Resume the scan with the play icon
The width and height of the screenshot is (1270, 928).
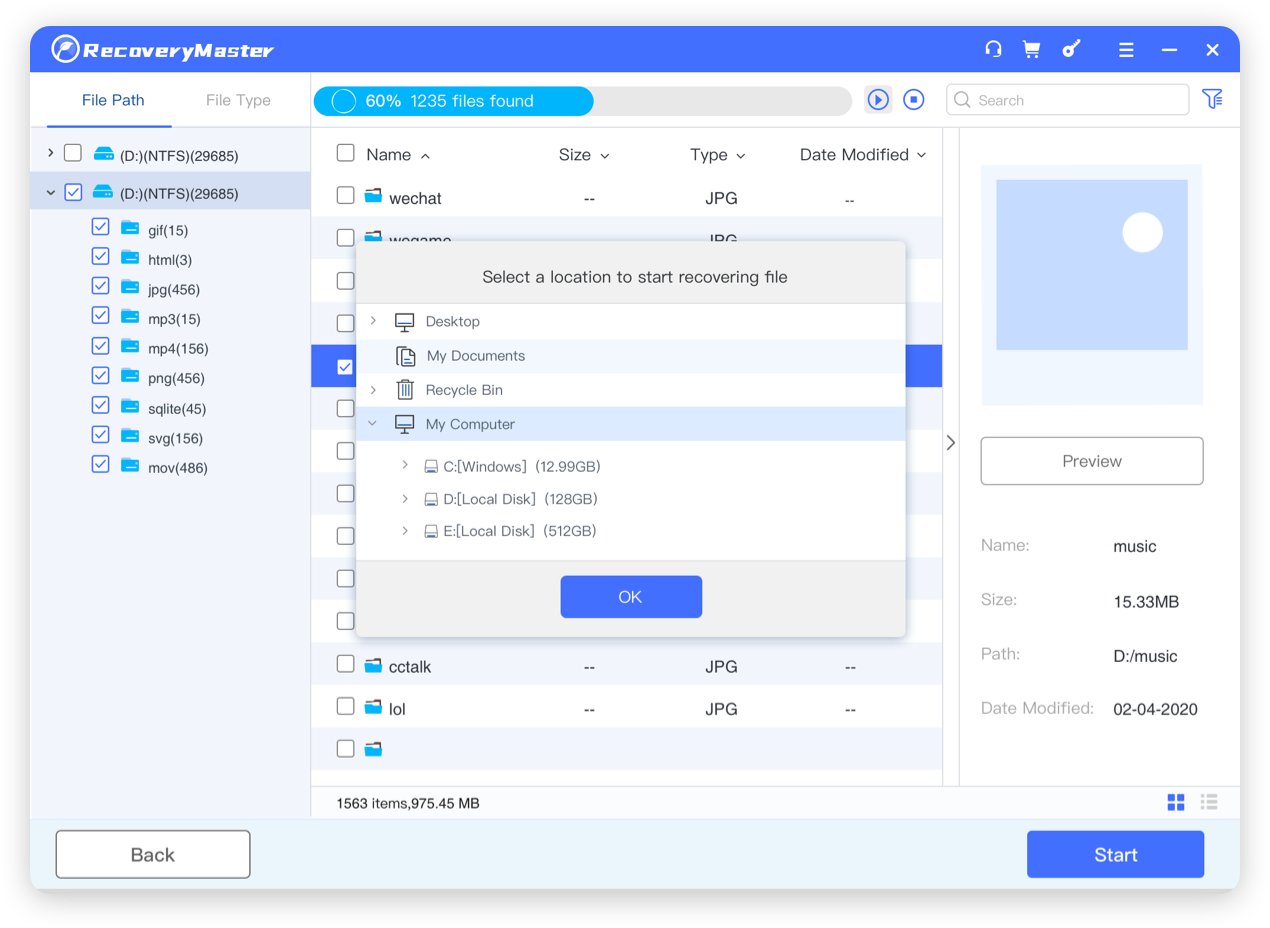[x=878, y=100]
